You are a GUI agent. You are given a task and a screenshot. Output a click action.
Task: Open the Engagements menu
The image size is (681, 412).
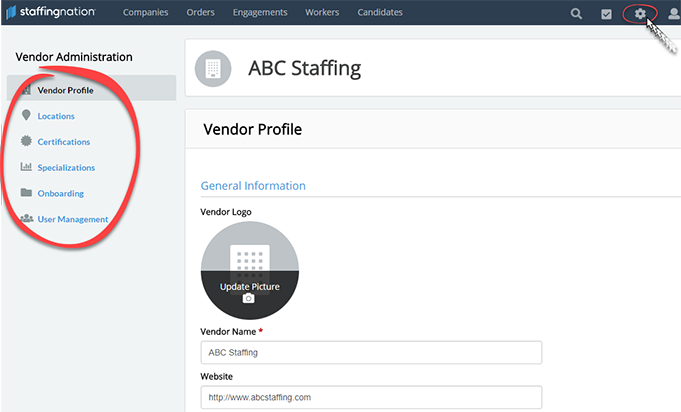260,12
